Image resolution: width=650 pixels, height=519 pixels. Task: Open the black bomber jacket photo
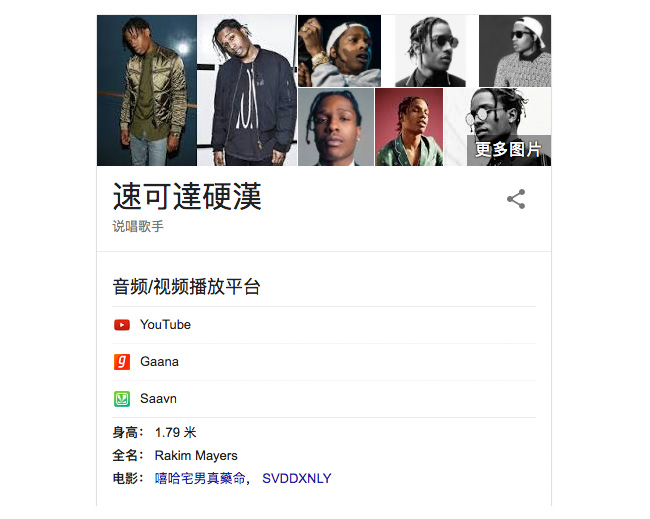(x=247, y=90)
